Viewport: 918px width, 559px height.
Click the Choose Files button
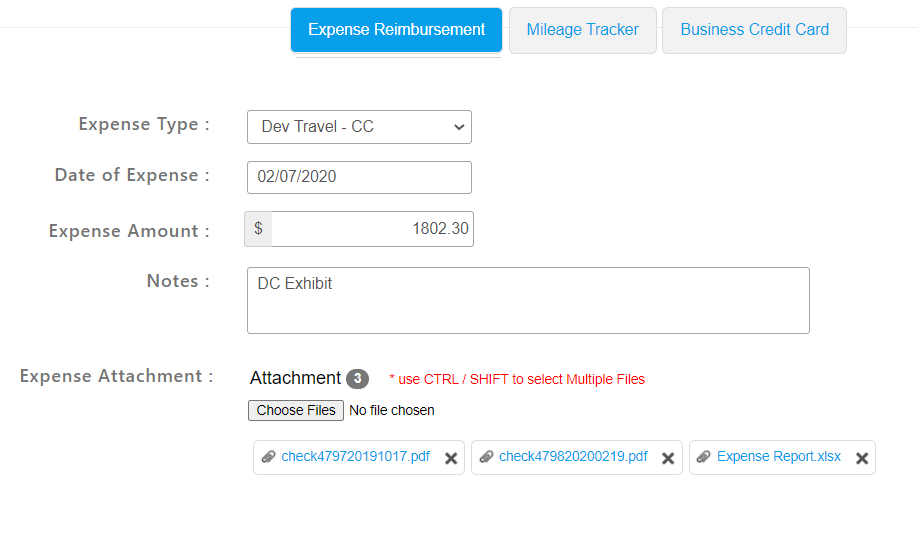296,410
